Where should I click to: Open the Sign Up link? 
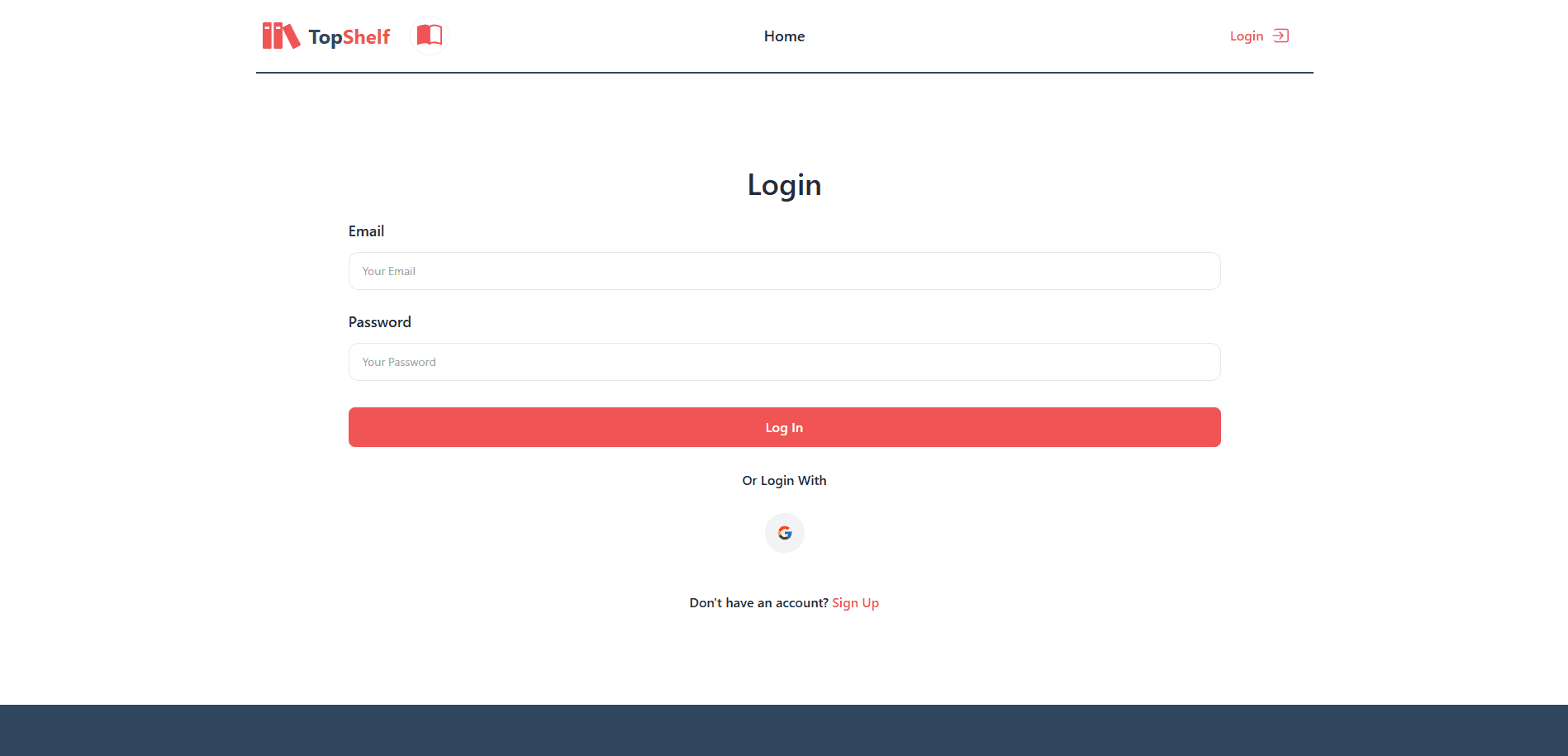point(855,603)
